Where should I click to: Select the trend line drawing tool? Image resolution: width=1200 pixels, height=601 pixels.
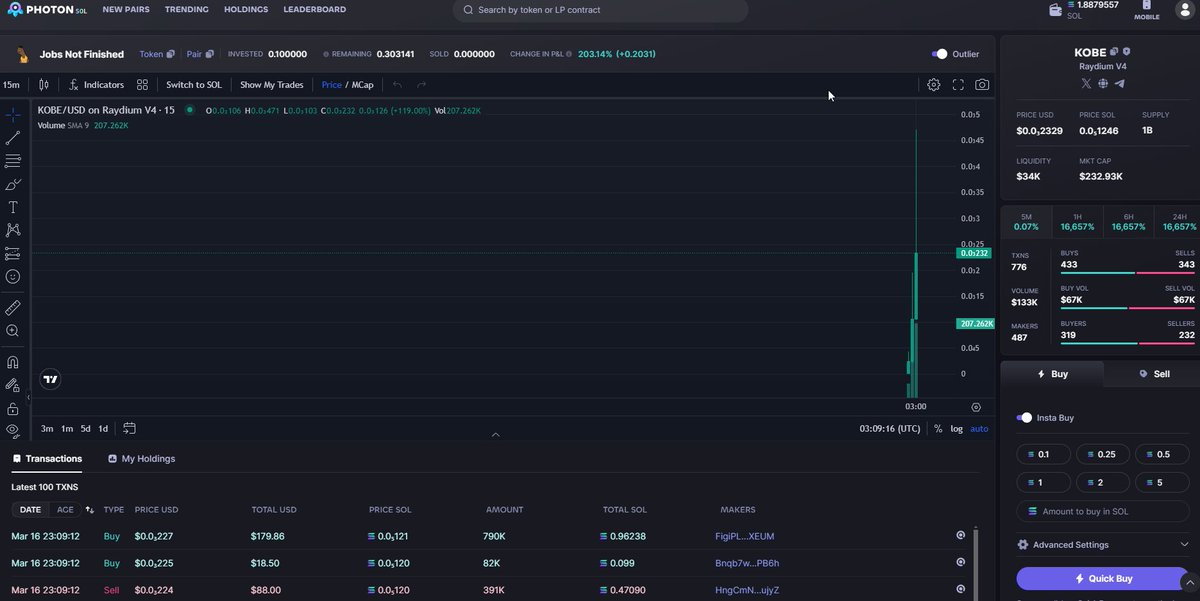point(13,138)
